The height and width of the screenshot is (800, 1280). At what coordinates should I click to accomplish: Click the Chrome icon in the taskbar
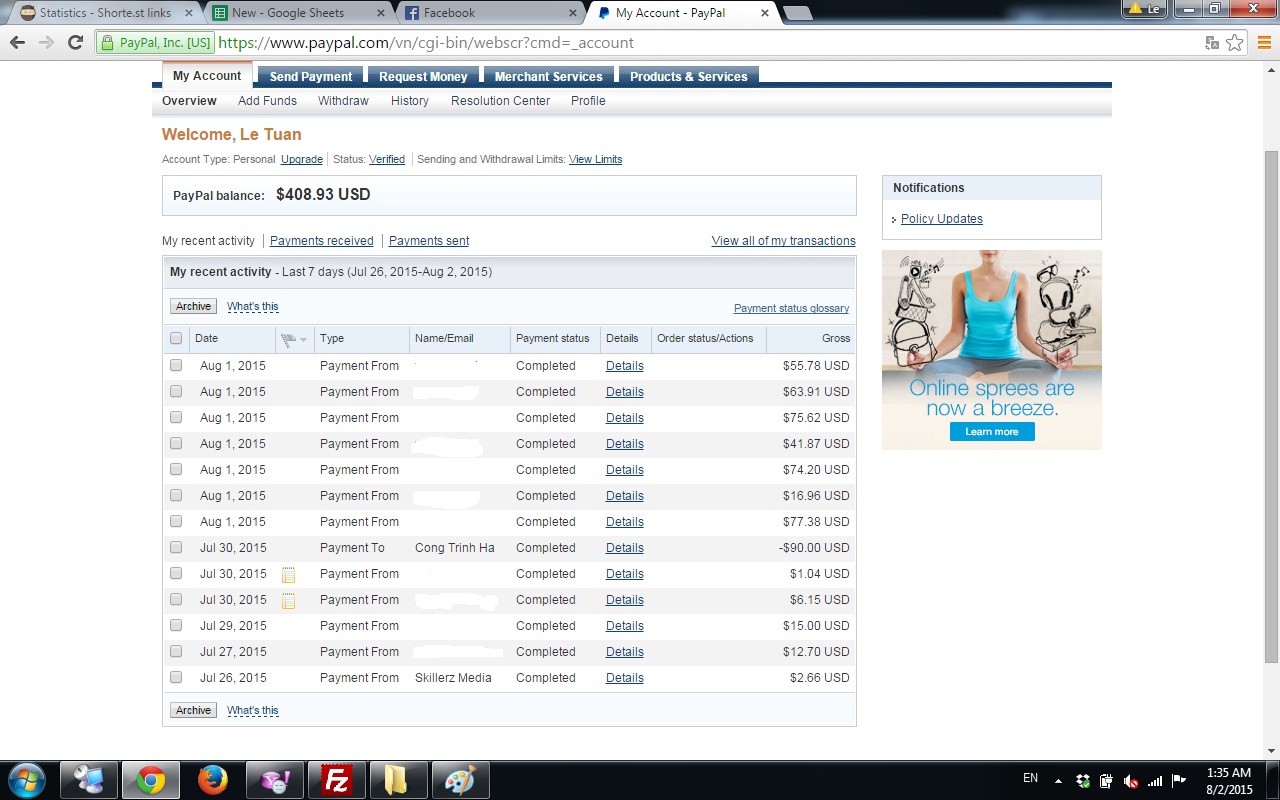coord(151,780)
